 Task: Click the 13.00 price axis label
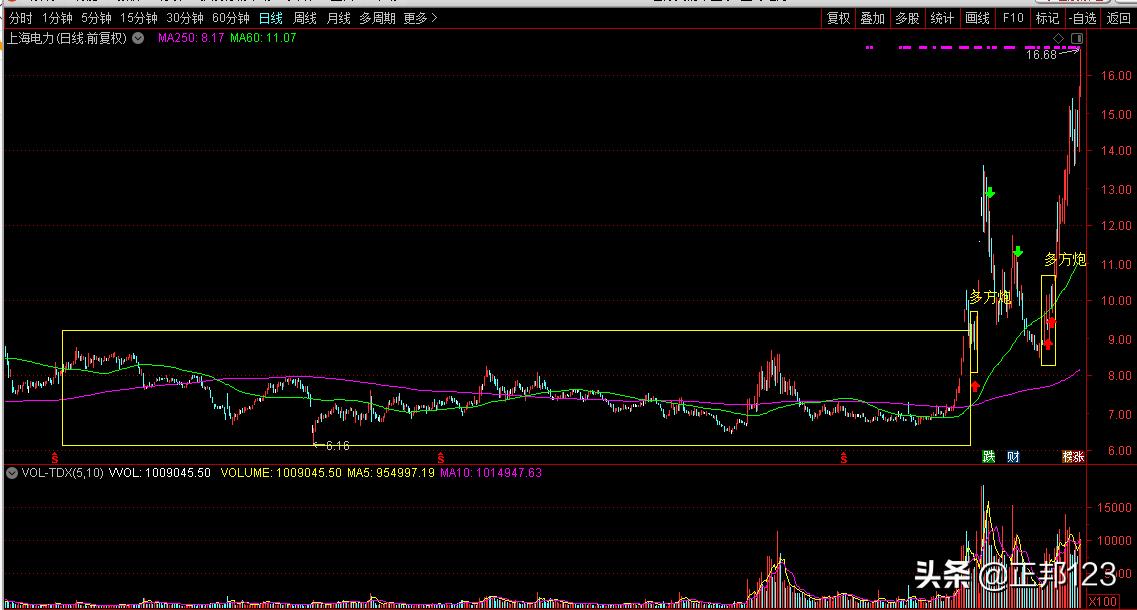(1116, 189)
